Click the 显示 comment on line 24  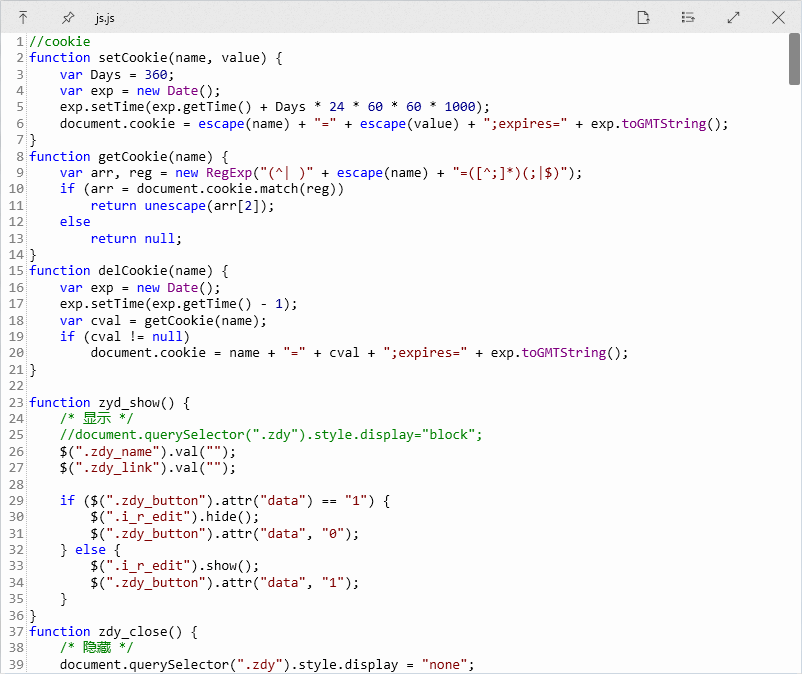click(x=97, y=418)
